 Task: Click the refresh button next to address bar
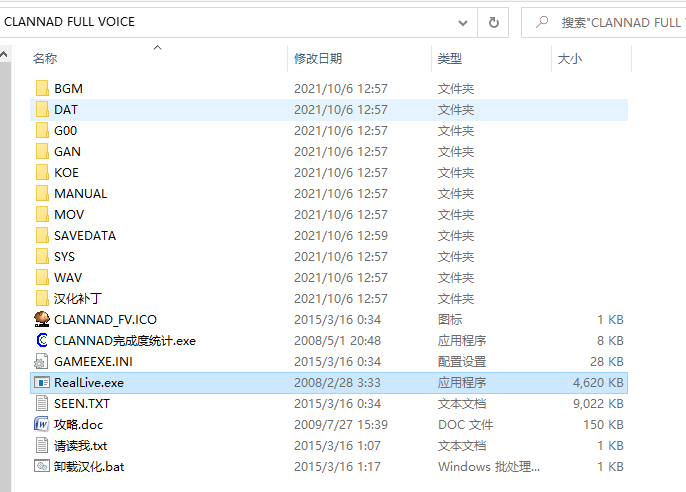pyautogui.click(x=494, y=22)
